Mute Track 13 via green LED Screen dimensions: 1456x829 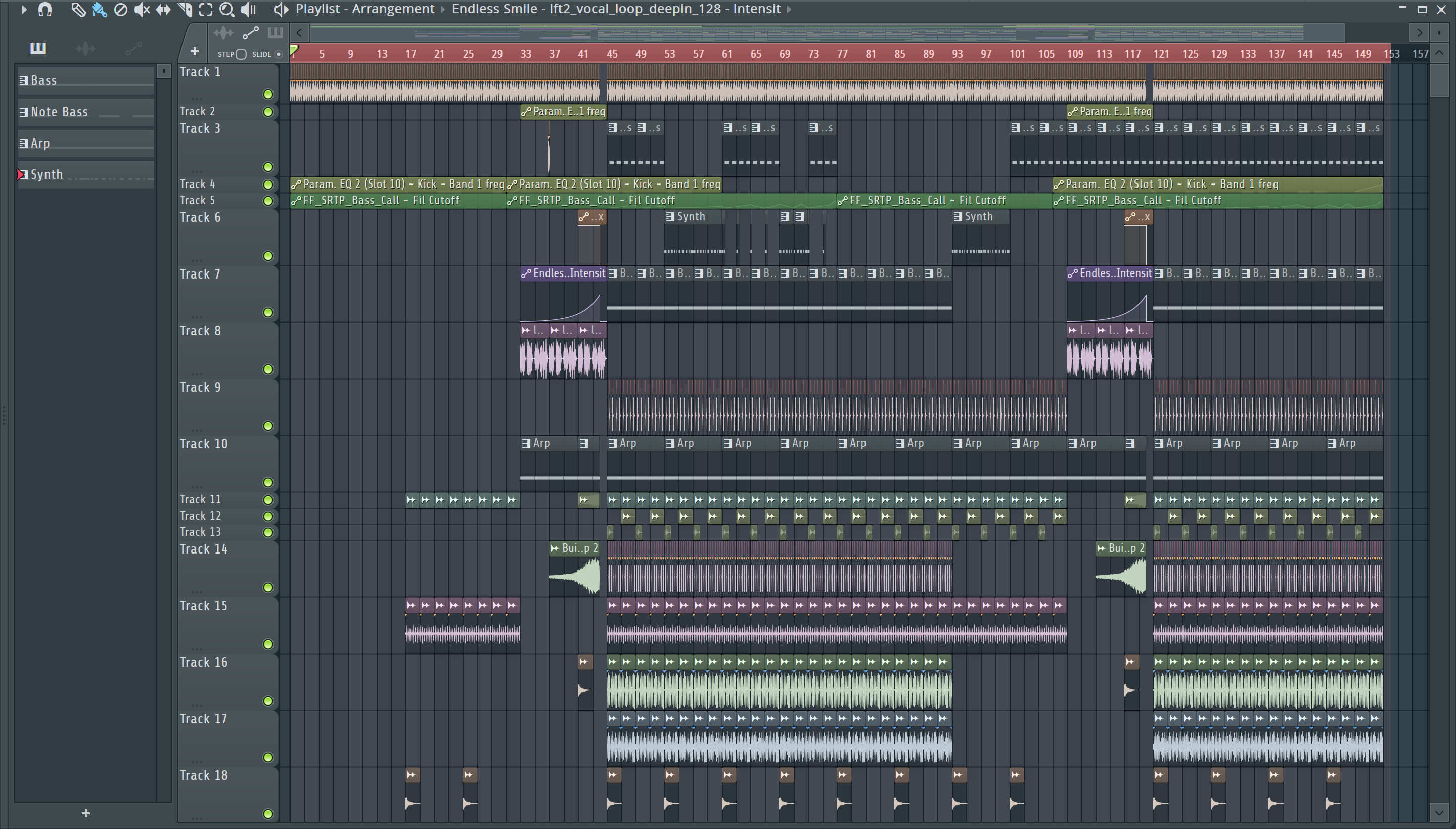(268, 532)
